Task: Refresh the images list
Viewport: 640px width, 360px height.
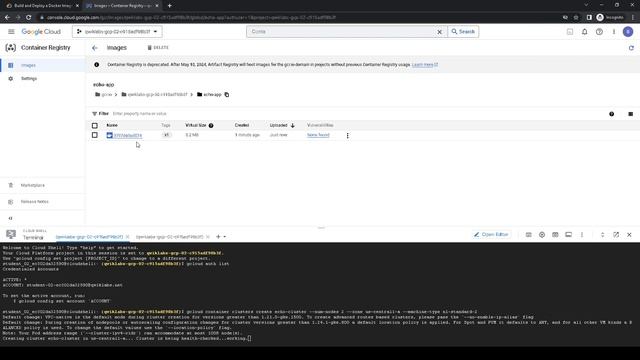Action: [x=631, y=48]
